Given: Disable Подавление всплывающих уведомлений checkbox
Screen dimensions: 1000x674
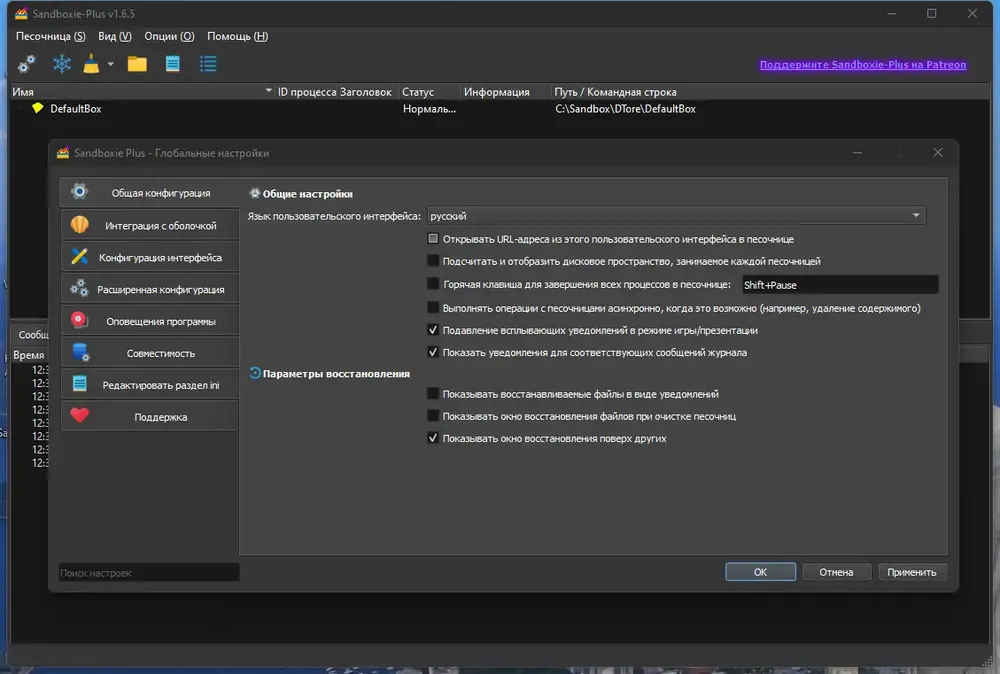Looking at the screenshot, I should [433, 330].
